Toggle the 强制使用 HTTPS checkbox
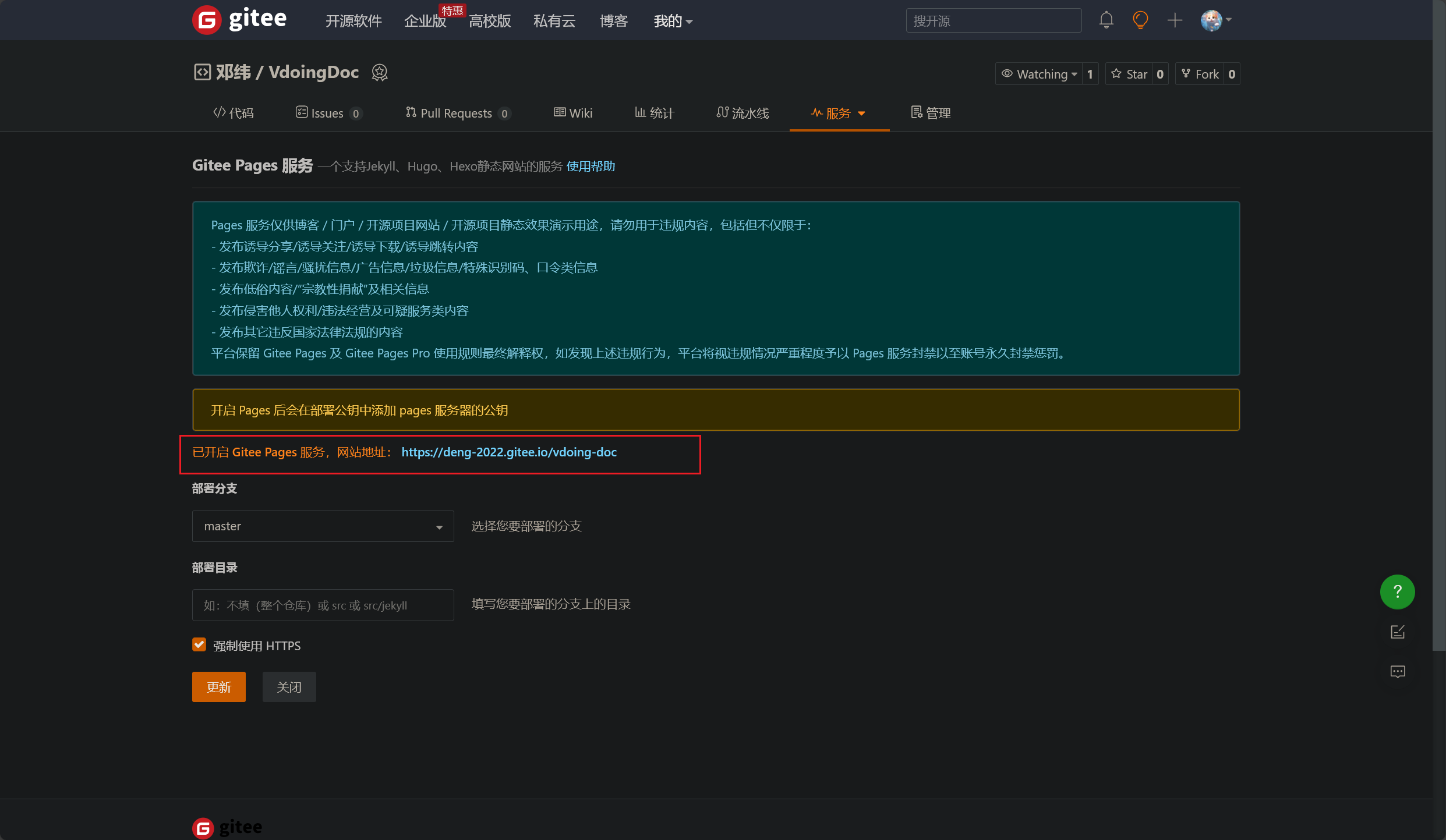This screenshot has width=1446, height=840. pyautogui.click(x=199, y=644)
